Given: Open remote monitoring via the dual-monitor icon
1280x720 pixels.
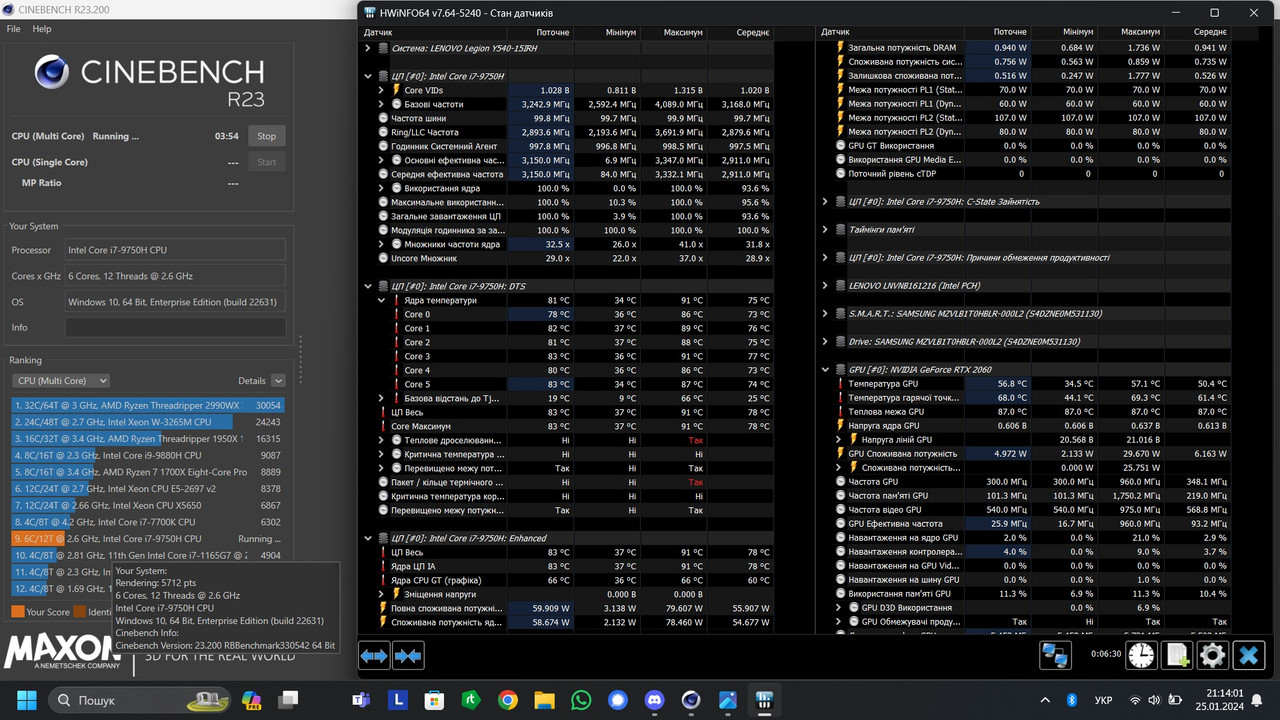Looking at the screenshot, I should coord(1056,655).
